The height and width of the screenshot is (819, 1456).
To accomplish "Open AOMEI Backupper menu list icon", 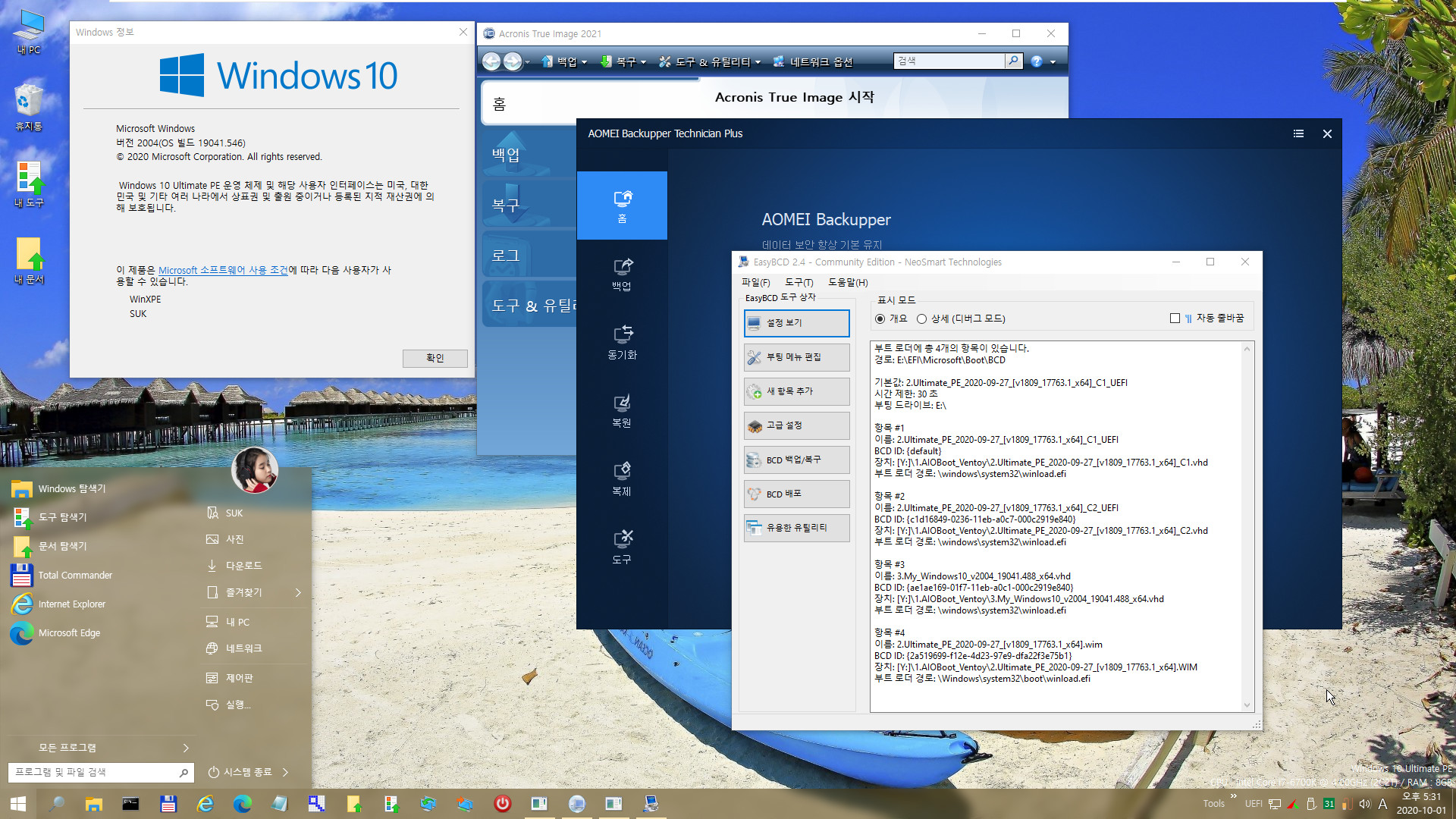I will (x=1298, y=133).
